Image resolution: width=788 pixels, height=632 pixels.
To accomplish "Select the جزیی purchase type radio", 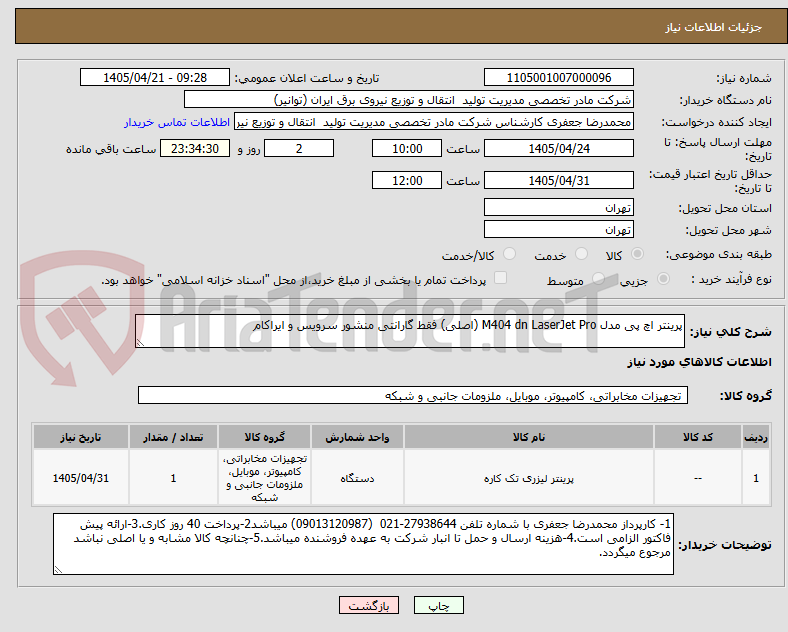I will (663, 279).
